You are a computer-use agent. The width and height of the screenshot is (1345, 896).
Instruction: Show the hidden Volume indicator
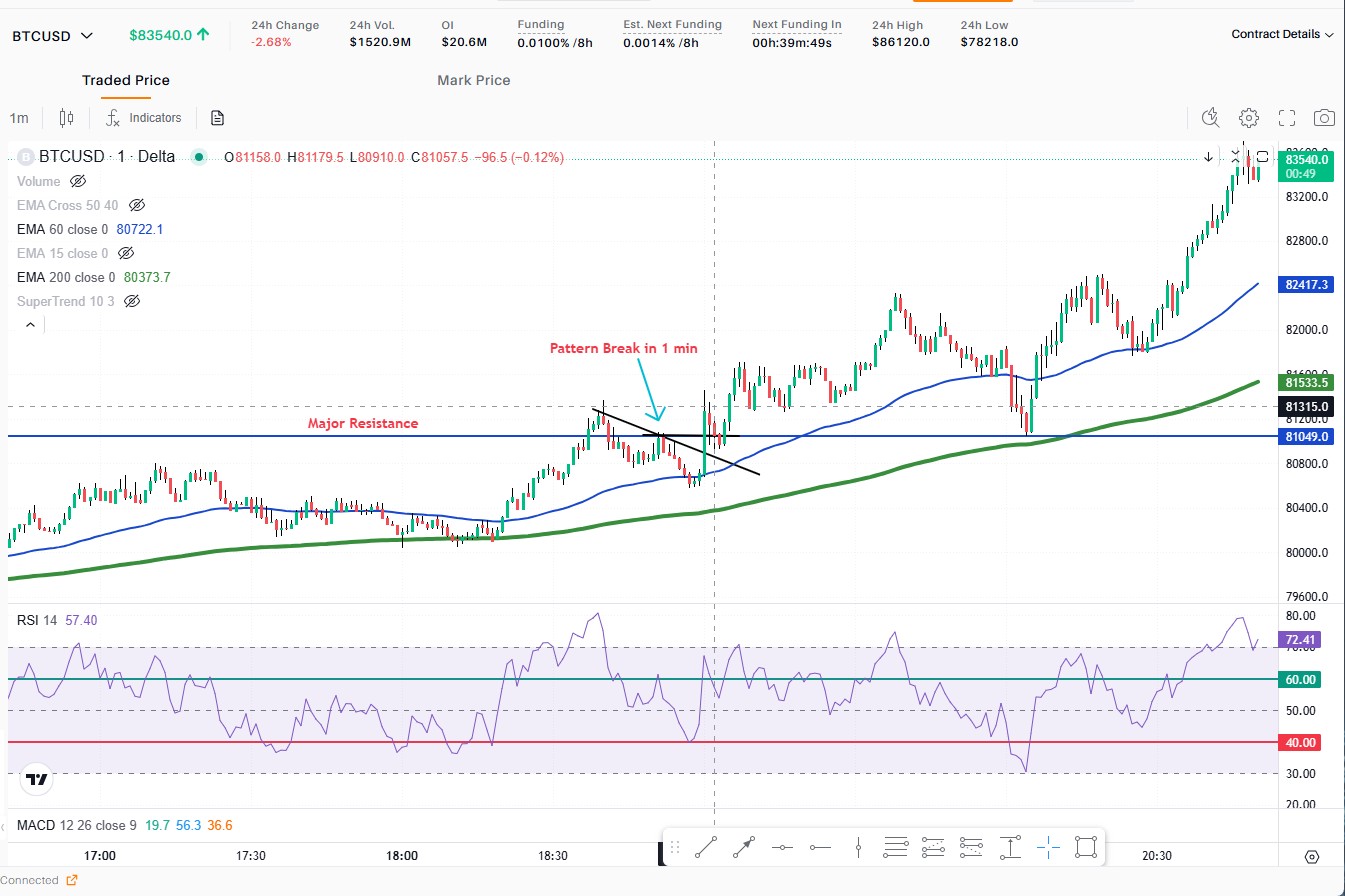78,182
